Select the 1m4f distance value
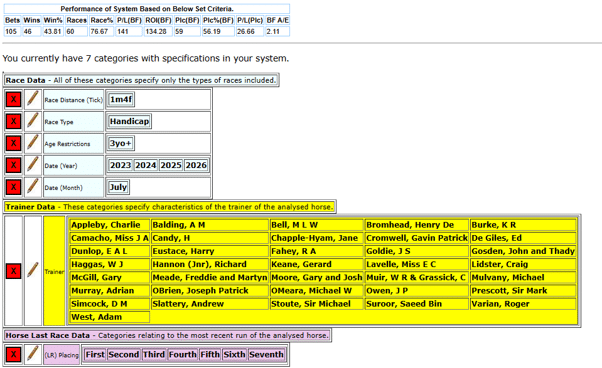Viewport: 602px width, 368px height. tap(121, 100)
